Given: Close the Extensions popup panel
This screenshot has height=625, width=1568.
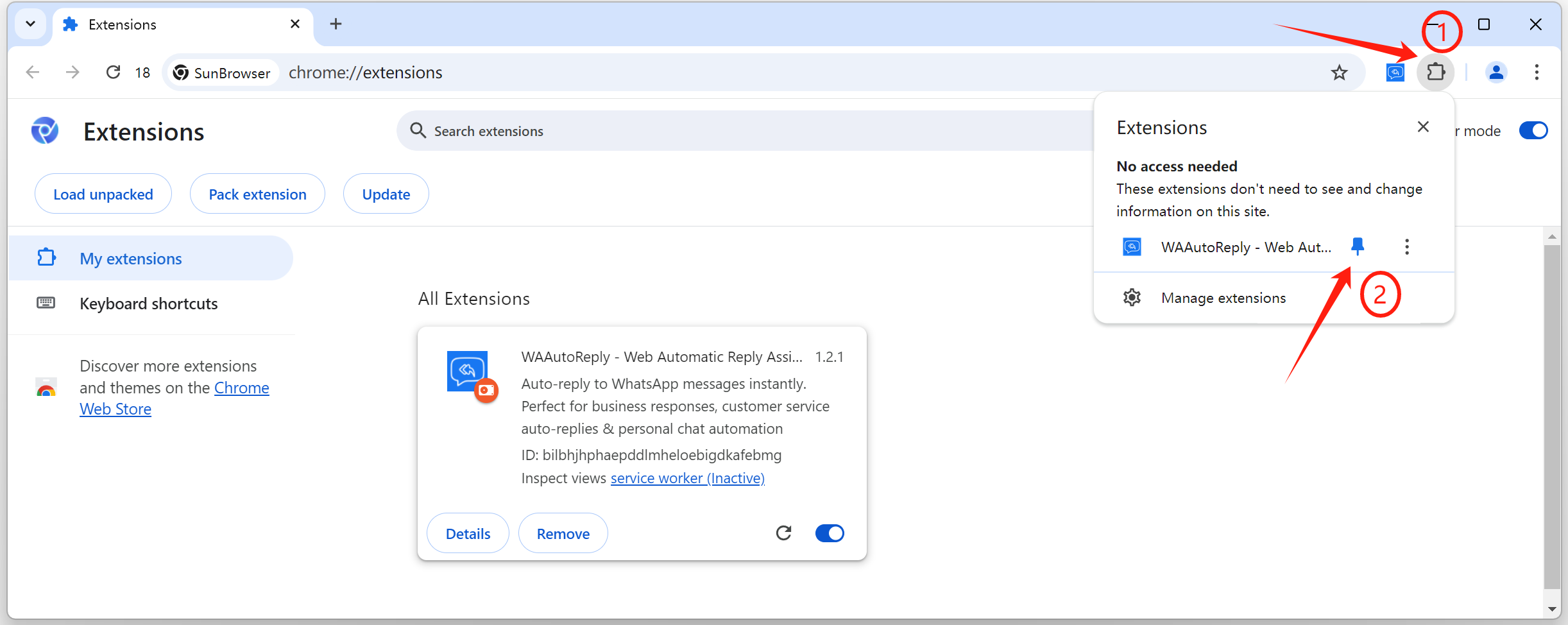Looking at the screenshot, I should pyautogui.click(x=1423, y=127).
